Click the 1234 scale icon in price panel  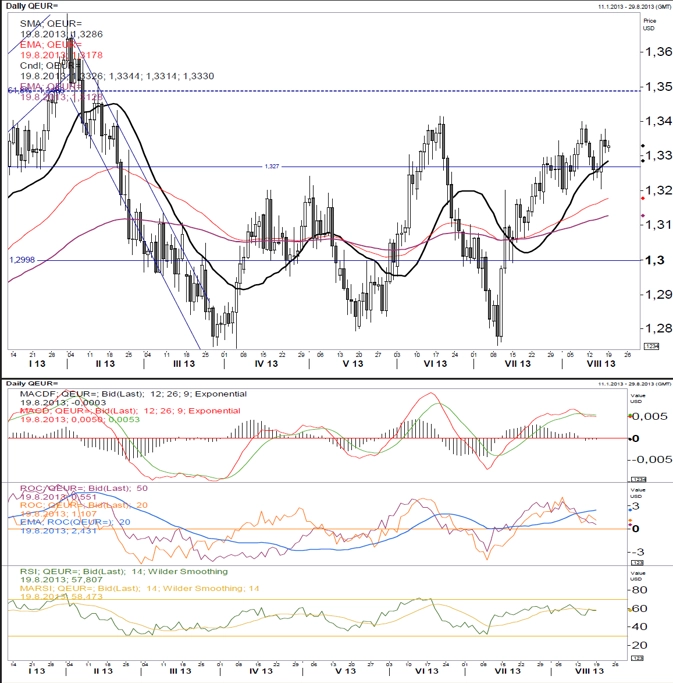pyautogui.click(x=651, y=346)
